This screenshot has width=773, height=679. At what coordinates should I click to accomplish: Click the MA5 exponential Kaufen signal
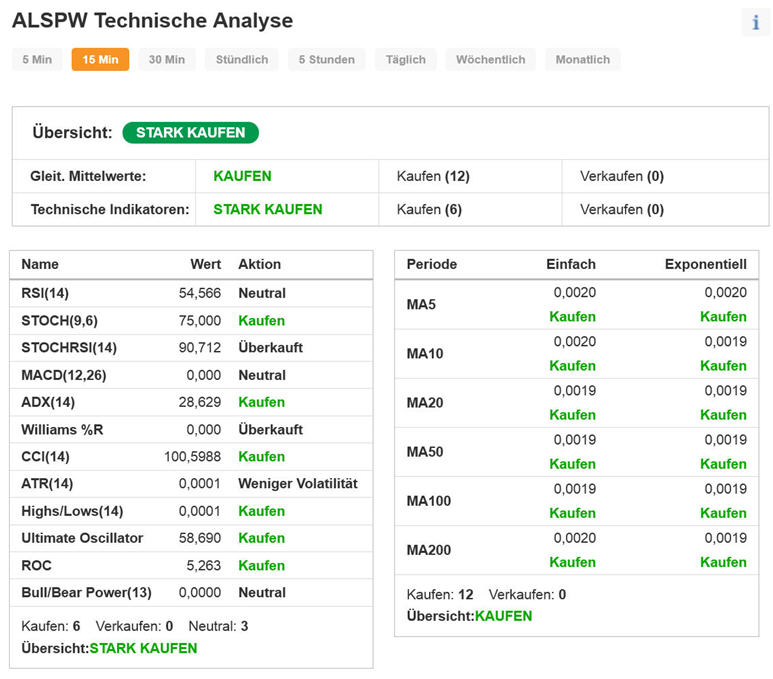coord(723,317)
